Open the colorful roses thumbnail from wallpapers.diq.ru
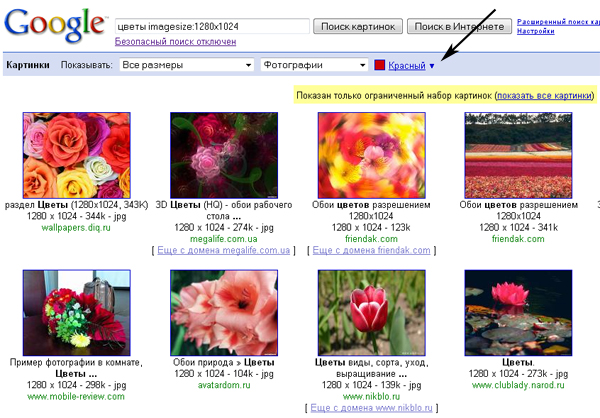 point(77,155)
